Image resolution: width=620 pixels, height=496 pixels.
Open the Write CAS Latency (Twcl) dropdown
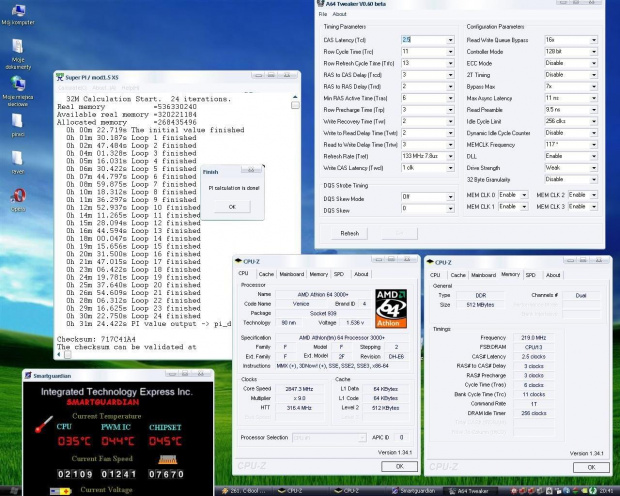450,168
